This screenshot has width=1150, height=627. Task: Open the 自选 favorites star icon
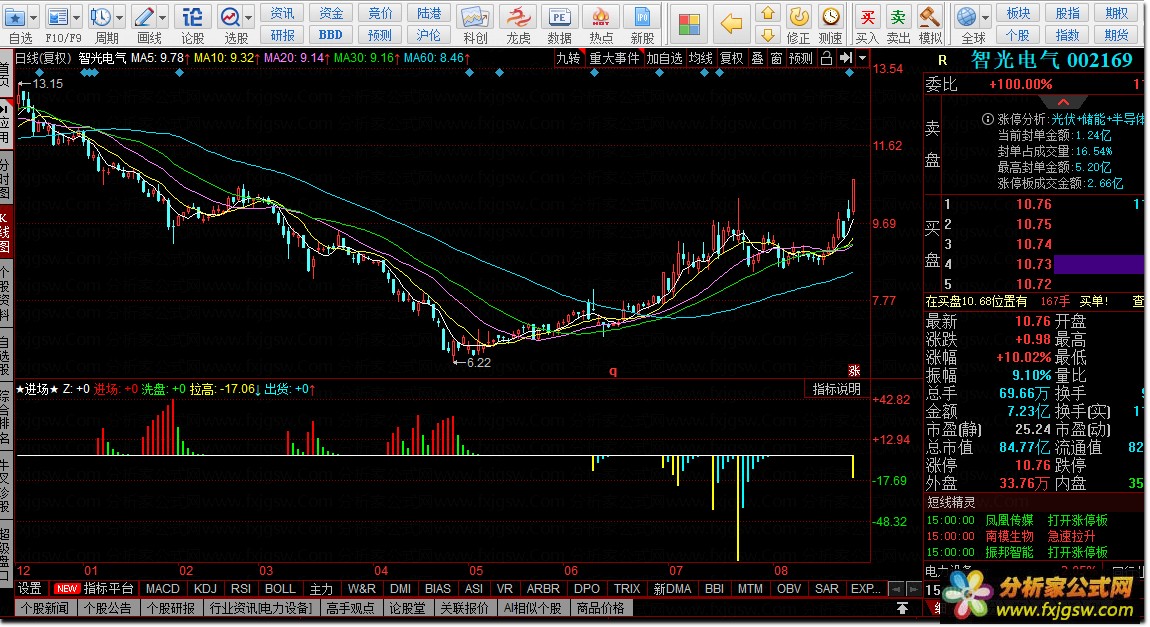tap(15, 16)
